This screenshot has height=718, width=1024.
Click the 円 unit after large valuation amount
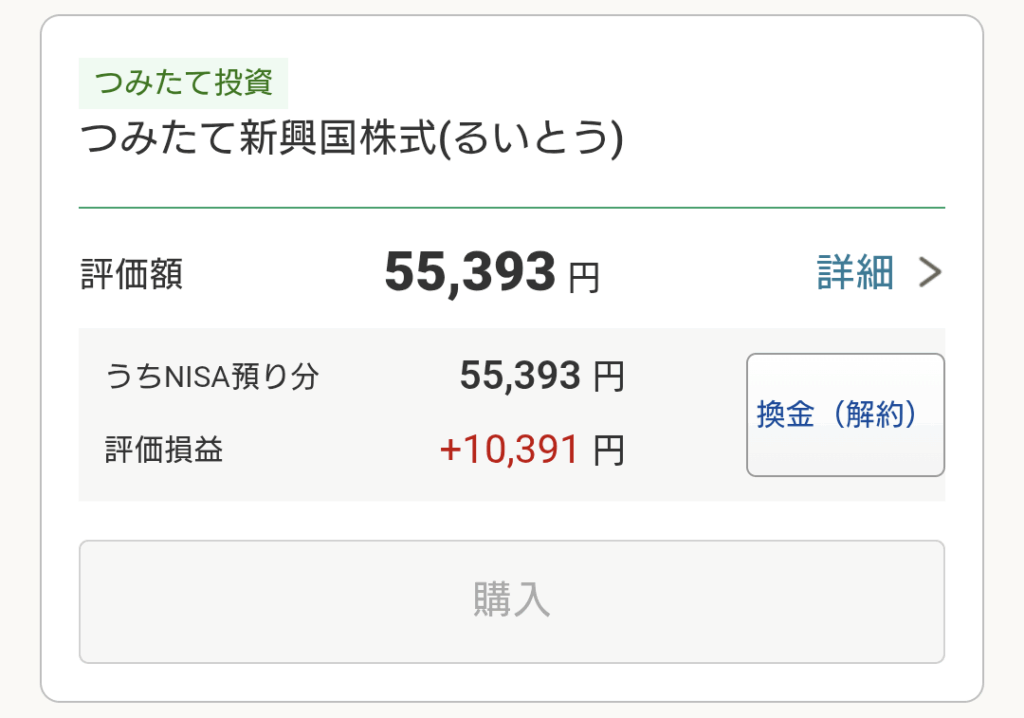coord(584,277)
